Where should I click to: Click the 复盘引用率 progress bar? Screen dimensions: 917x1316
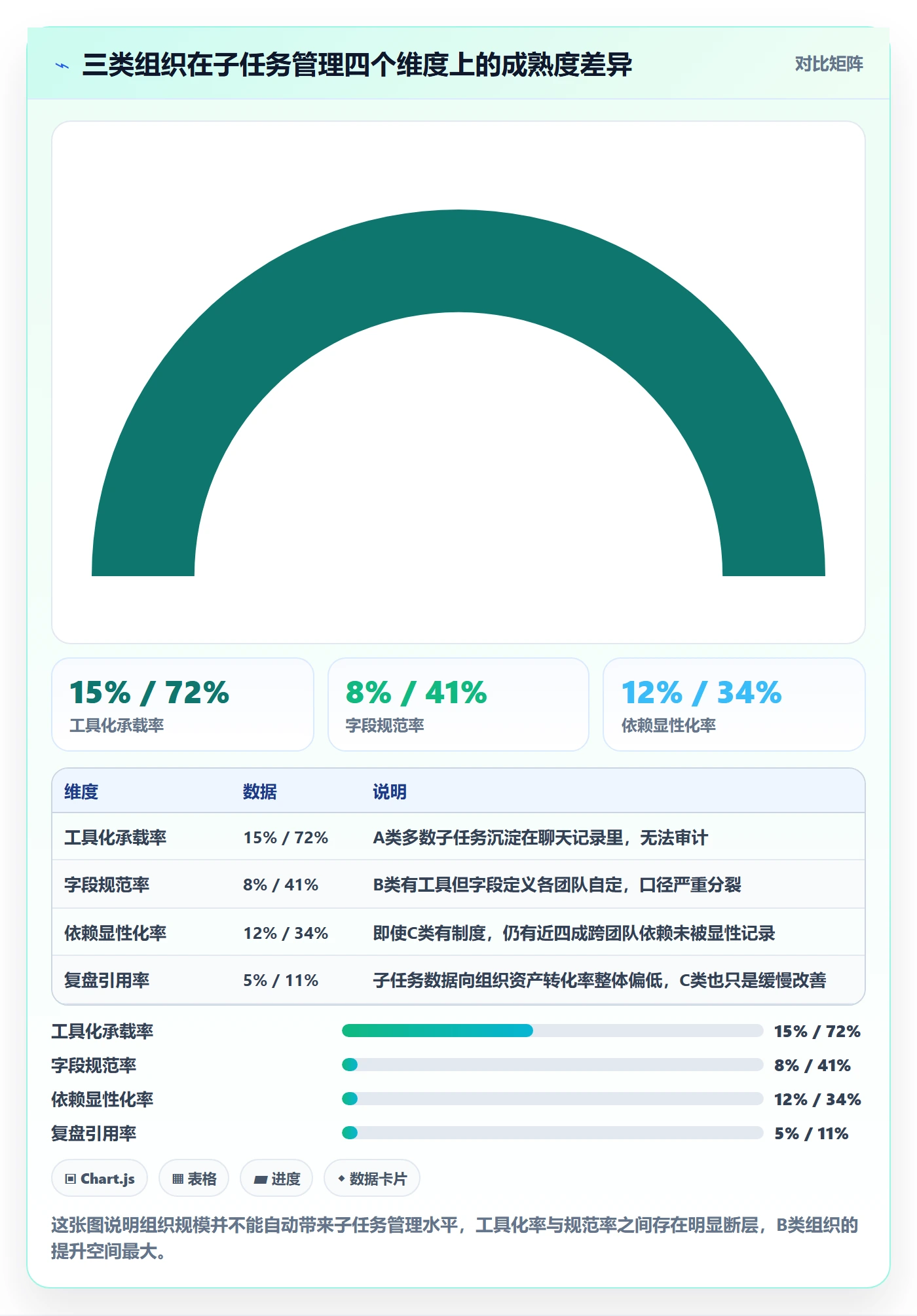552,1133
